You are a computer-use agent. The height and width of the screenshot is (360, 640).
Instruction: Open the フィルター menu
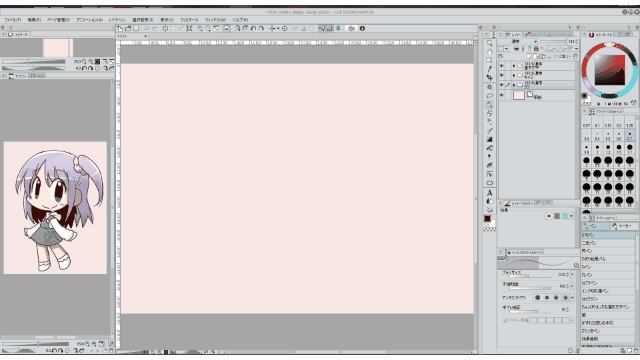[189, 20]
